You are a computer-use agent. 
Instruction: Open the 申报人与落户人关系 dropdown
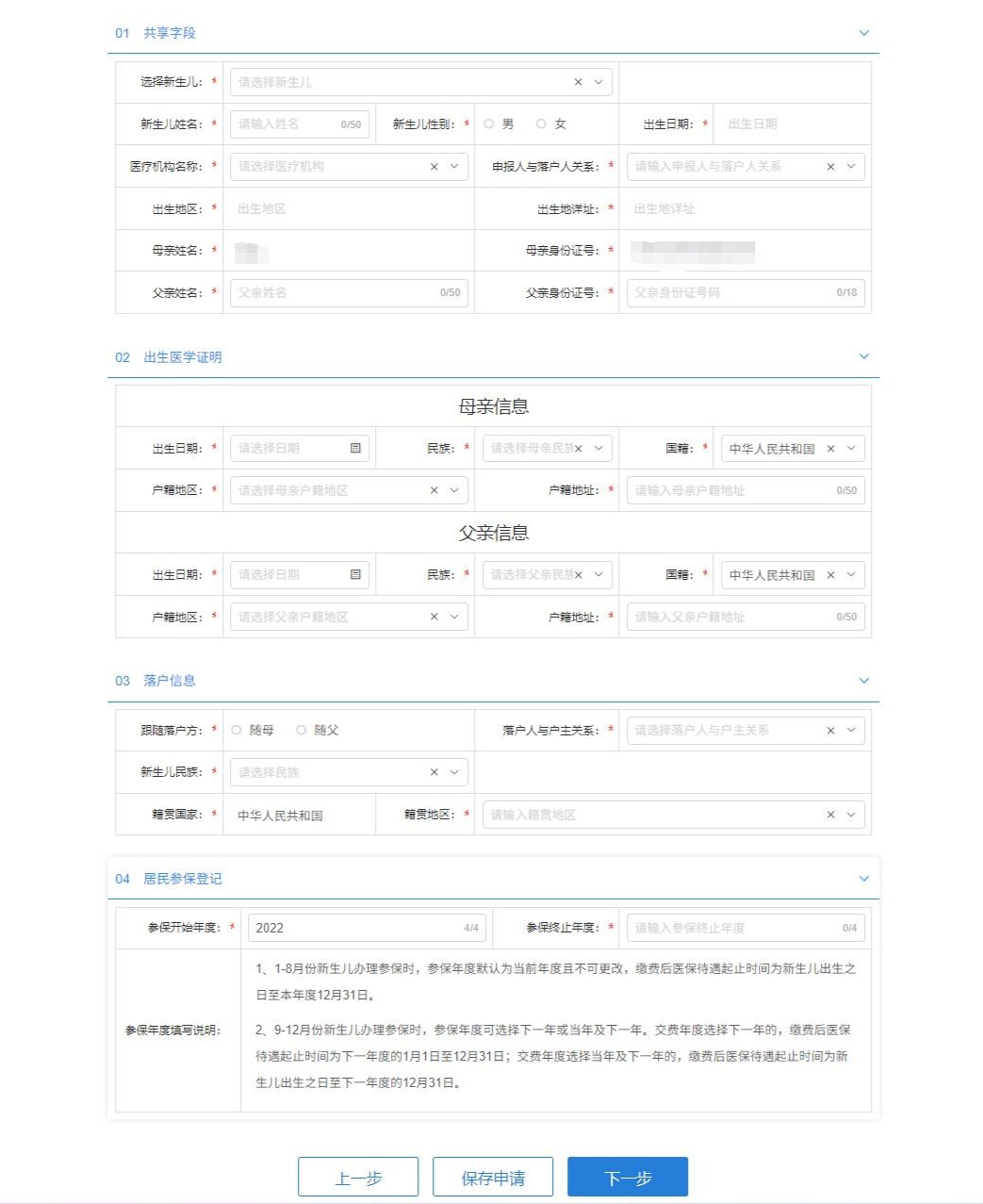[851, 167]
